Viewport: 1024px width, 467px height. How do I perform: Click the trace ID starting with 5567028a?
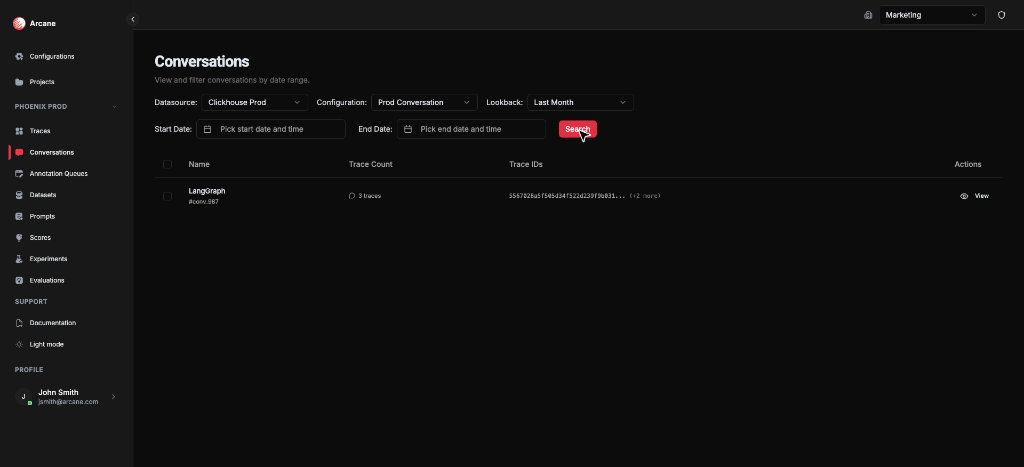point(567,196)
